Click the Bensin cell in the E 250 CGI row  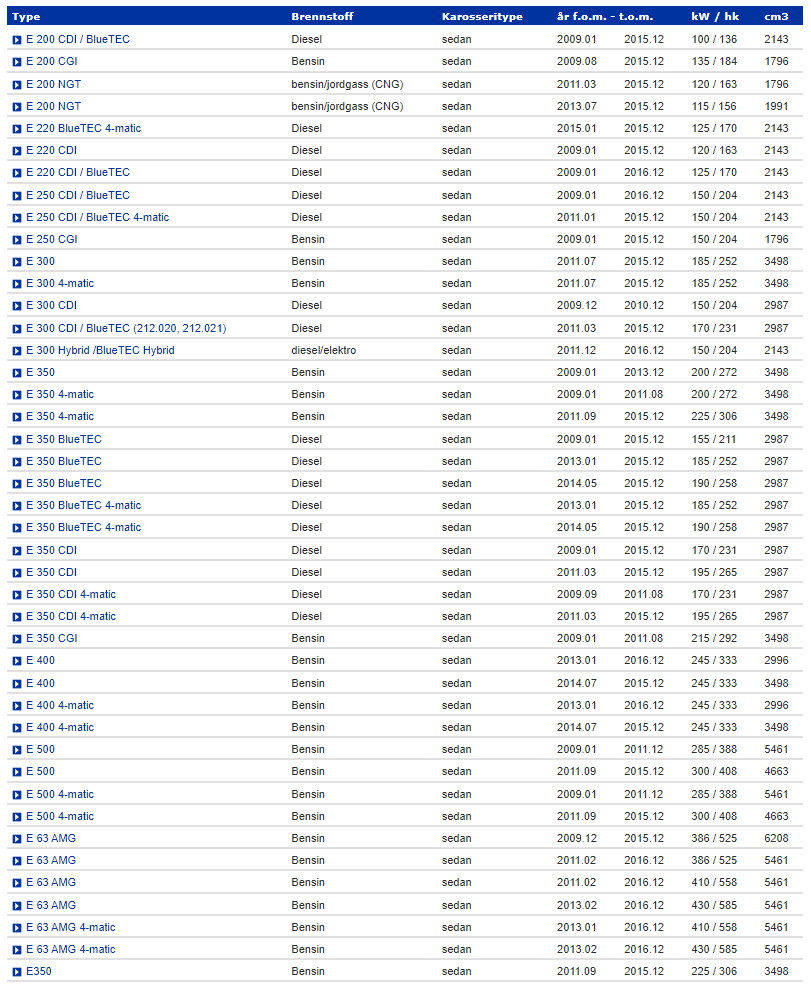pyautogui.click(x=308, y=239)
